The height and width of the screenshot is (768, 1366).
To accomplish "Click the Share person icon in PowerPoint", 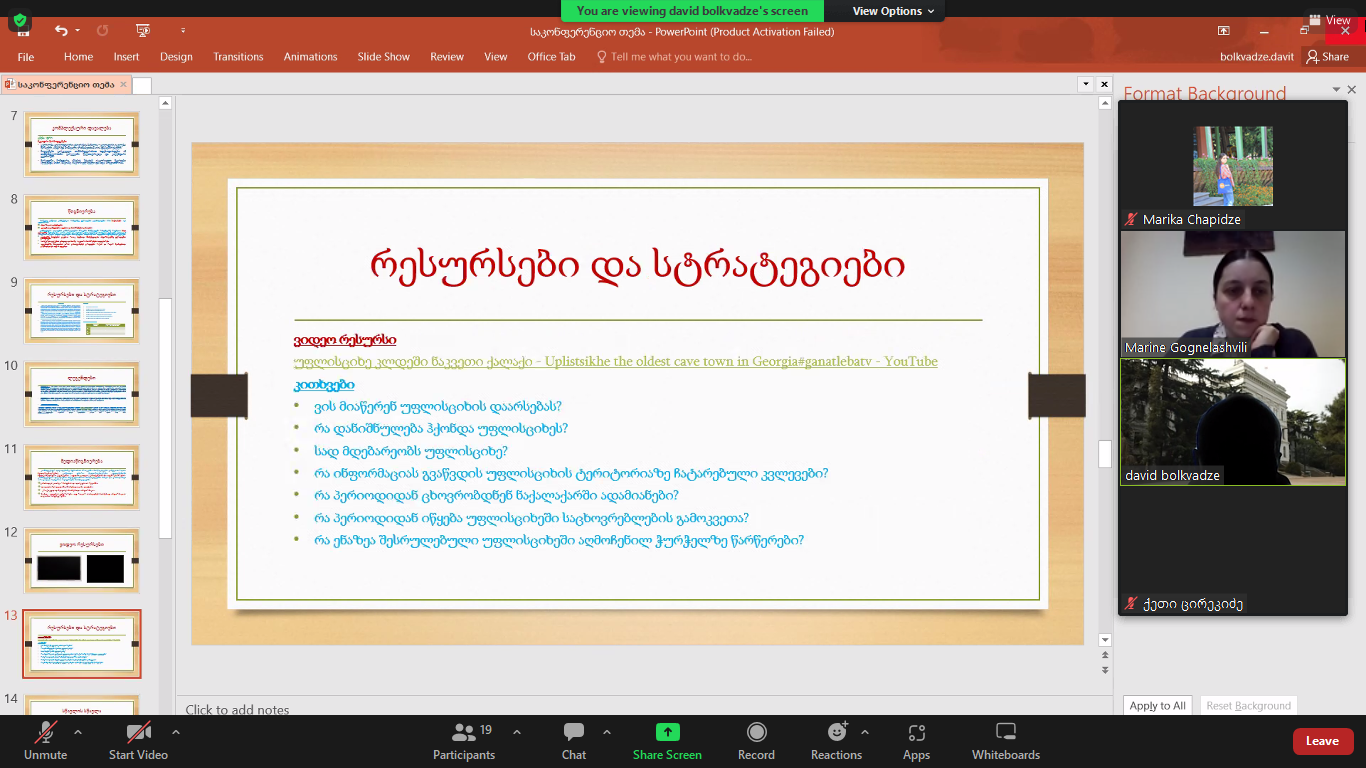I will pyautogui.click(x=1313, y=57).
